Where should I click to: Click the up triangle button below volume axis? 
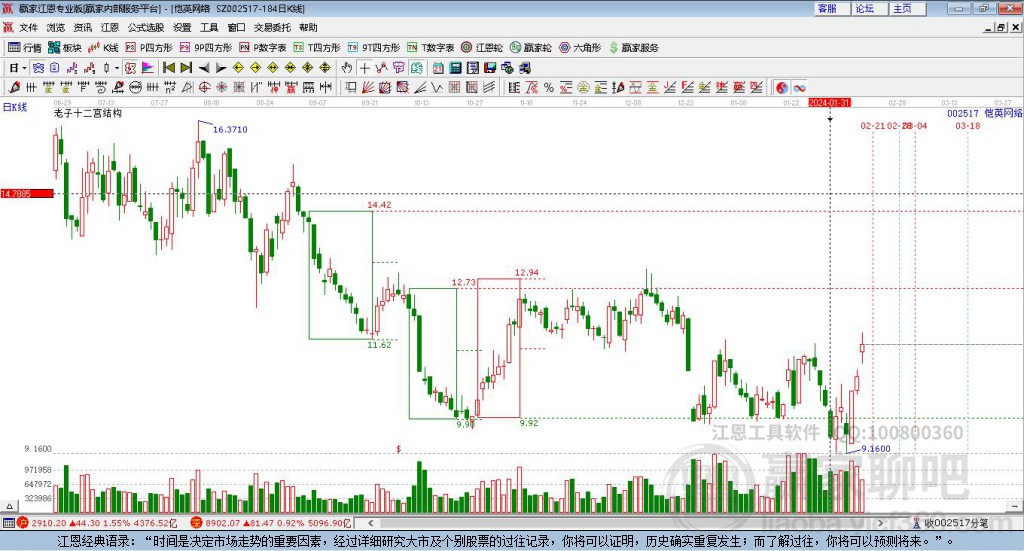point(9,505)
